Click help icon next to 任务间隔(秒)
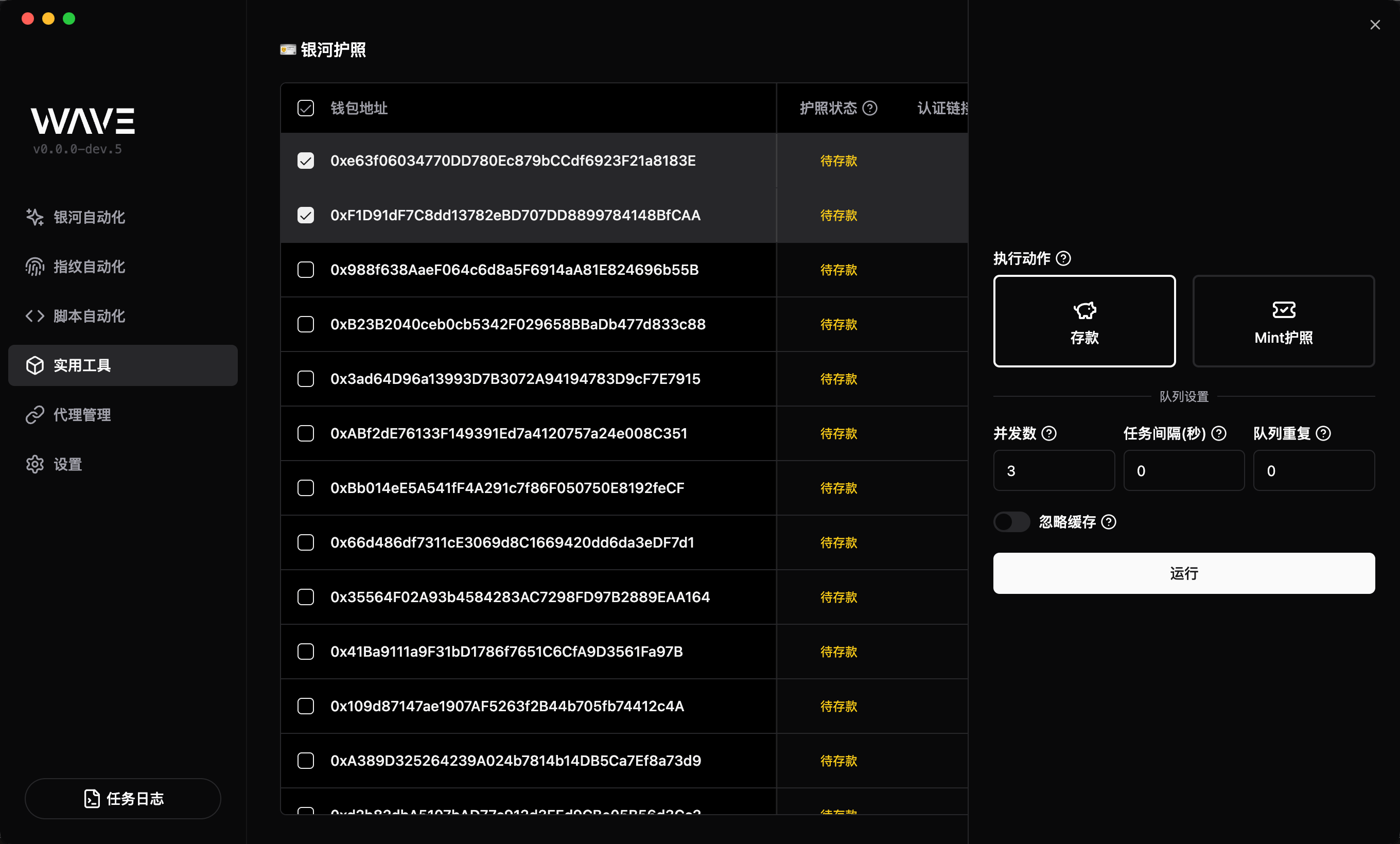This screenshot has height=844, width=1400. (x=1219, y=433)
